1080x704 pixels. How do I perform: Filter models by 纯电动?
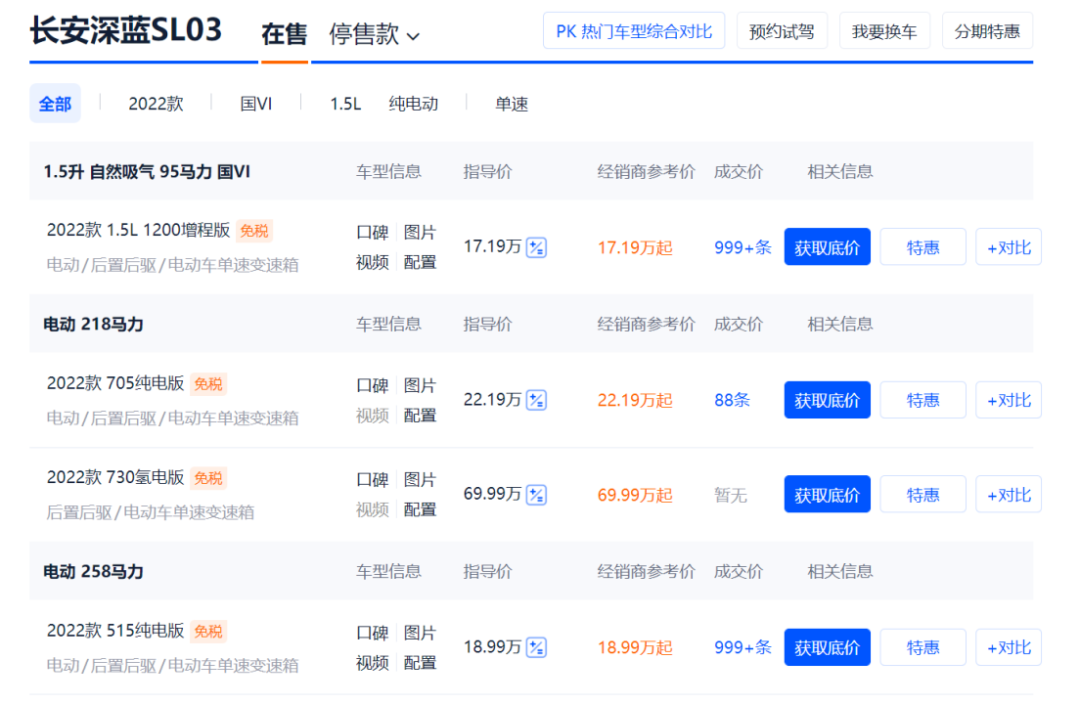[x=413, y=104]
